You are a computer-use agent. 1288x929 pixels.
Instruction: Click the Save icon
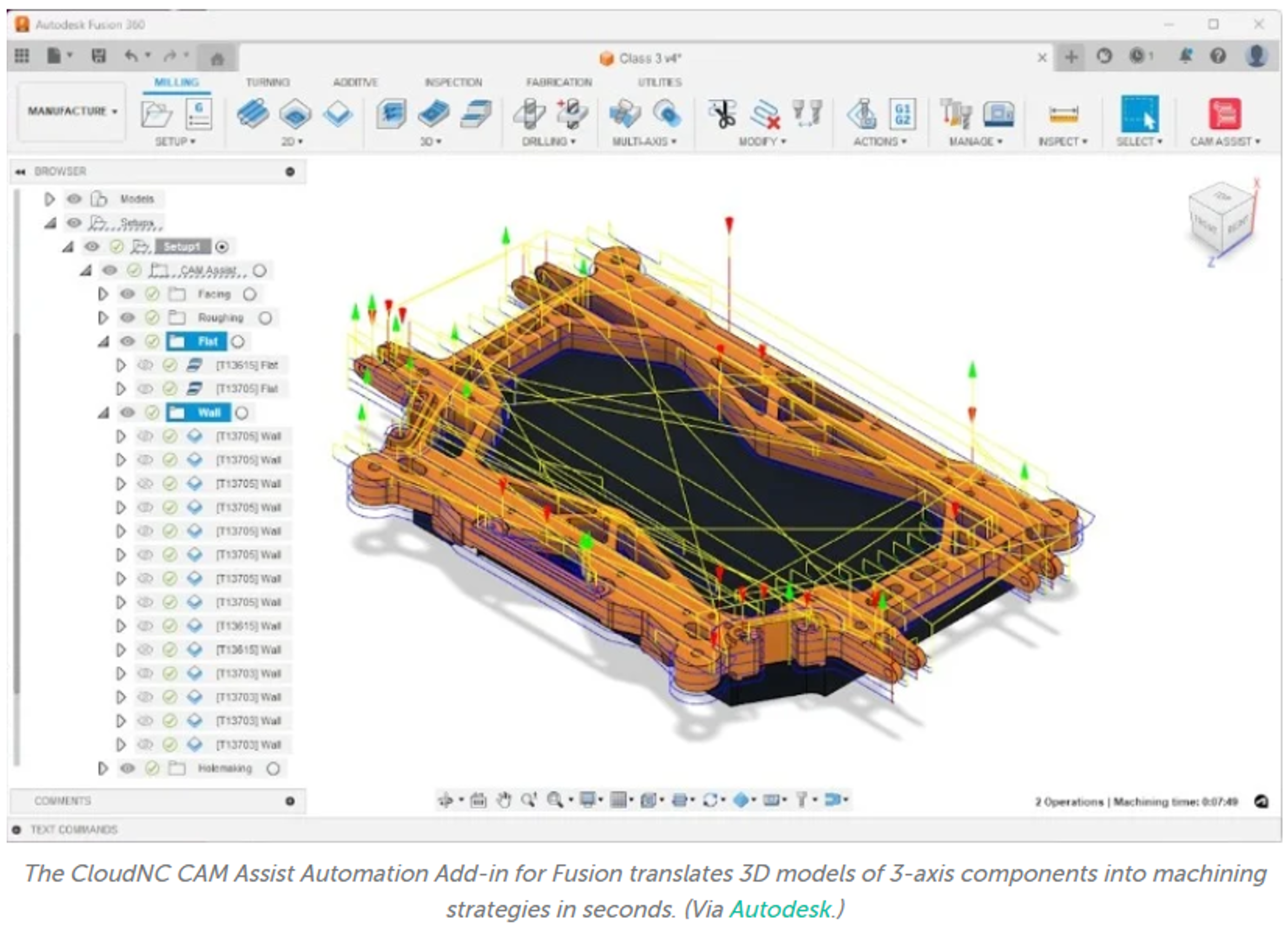coord(99,56)
